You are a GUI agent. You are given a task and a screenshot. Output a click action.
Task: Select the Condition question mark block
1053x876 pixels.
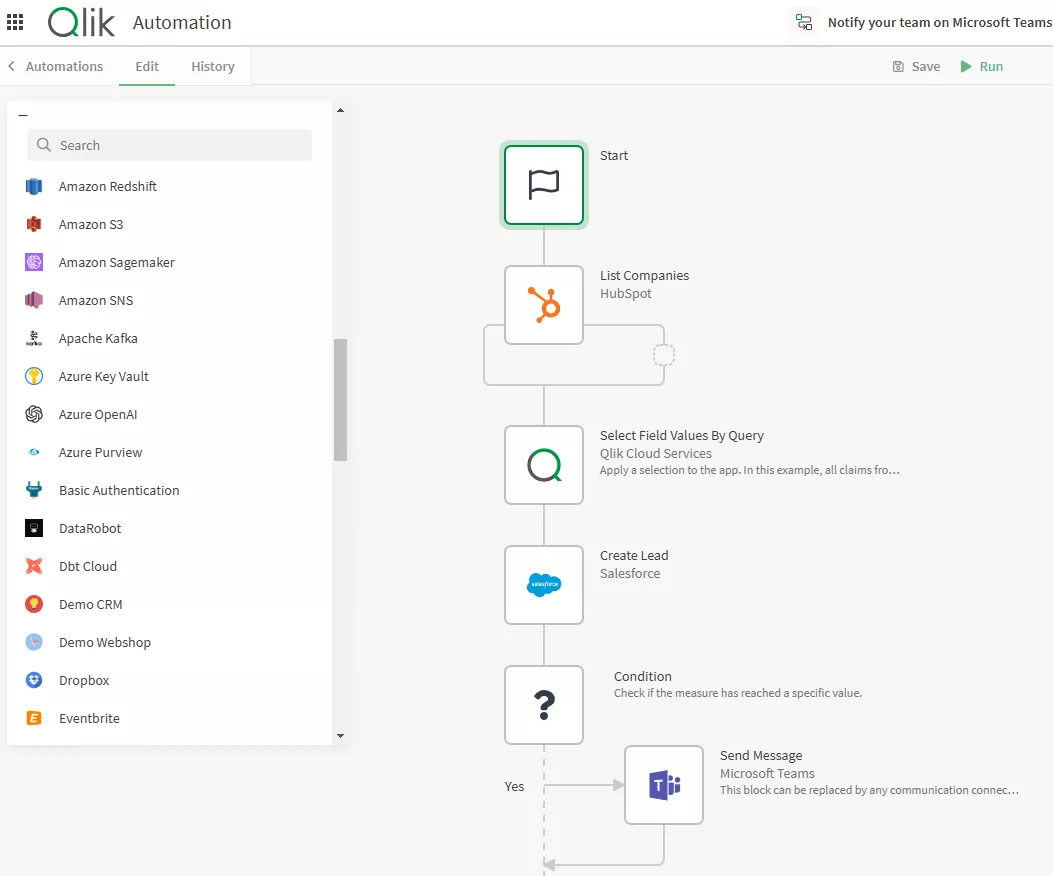pos(543,705)
